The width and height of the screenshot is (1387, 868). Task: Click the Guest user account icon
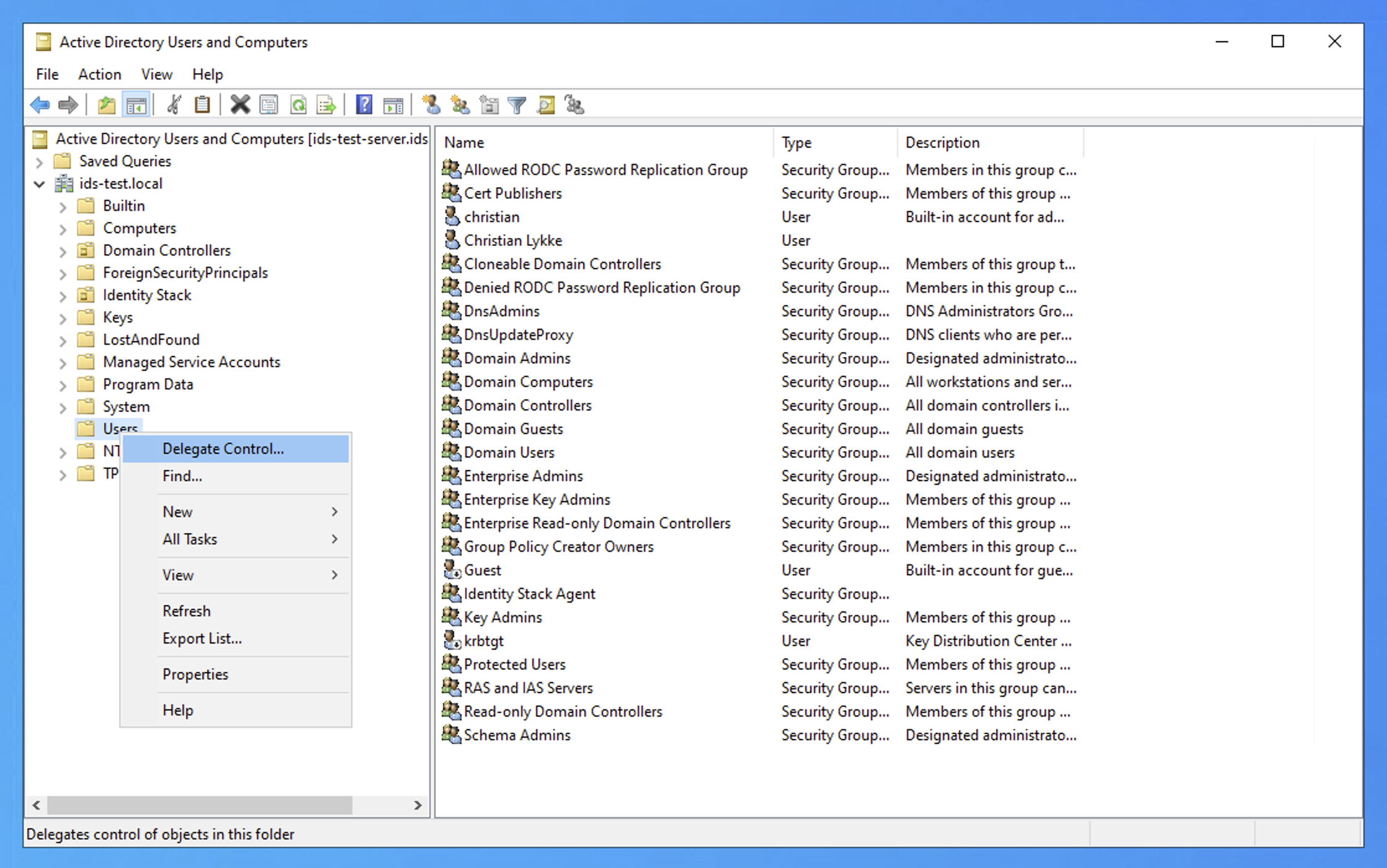coord(452,569)
